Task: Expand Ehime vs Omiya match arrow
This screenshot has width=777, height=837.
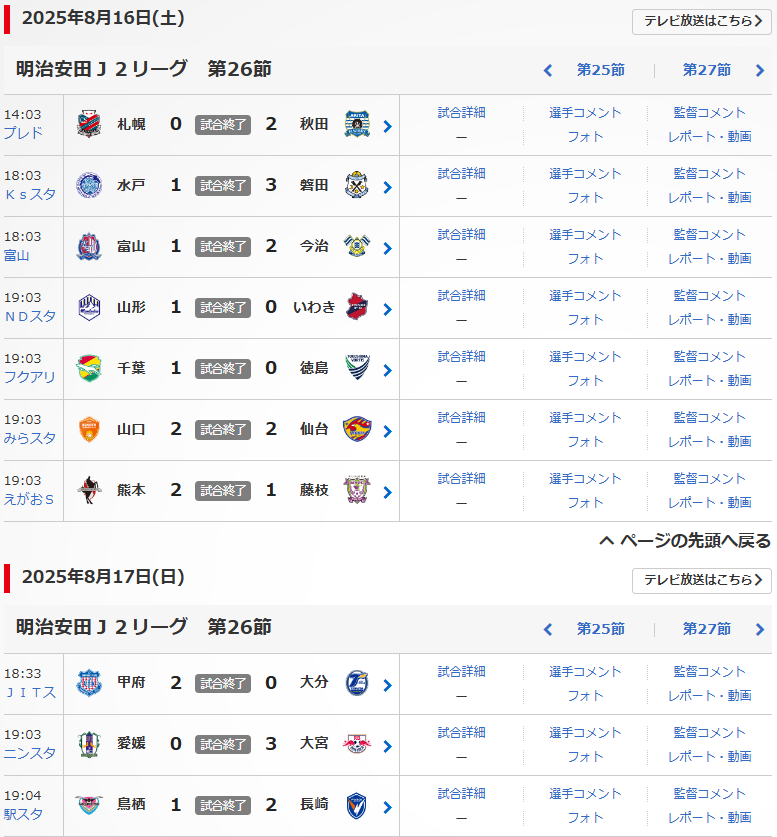Action: coord(387,746)
